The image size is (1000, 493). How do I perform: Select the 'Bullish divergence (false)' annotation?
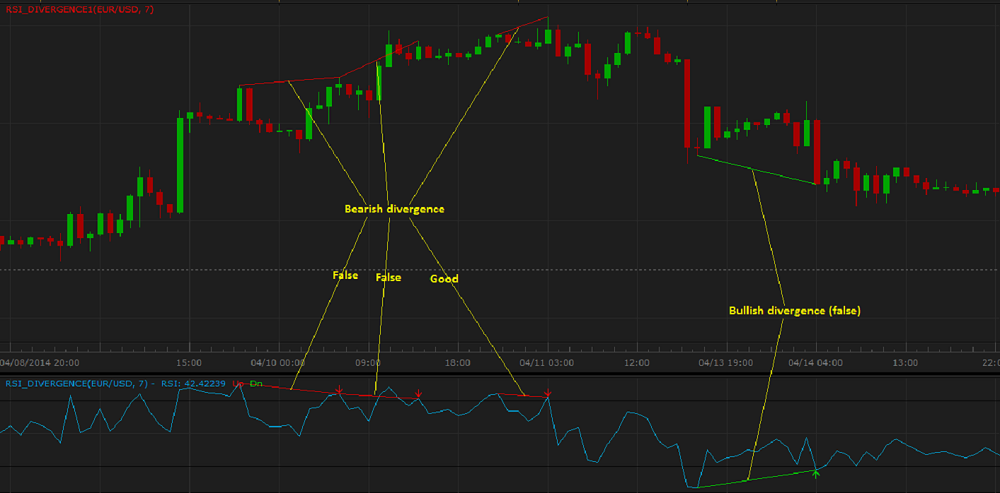pos(794,311)
